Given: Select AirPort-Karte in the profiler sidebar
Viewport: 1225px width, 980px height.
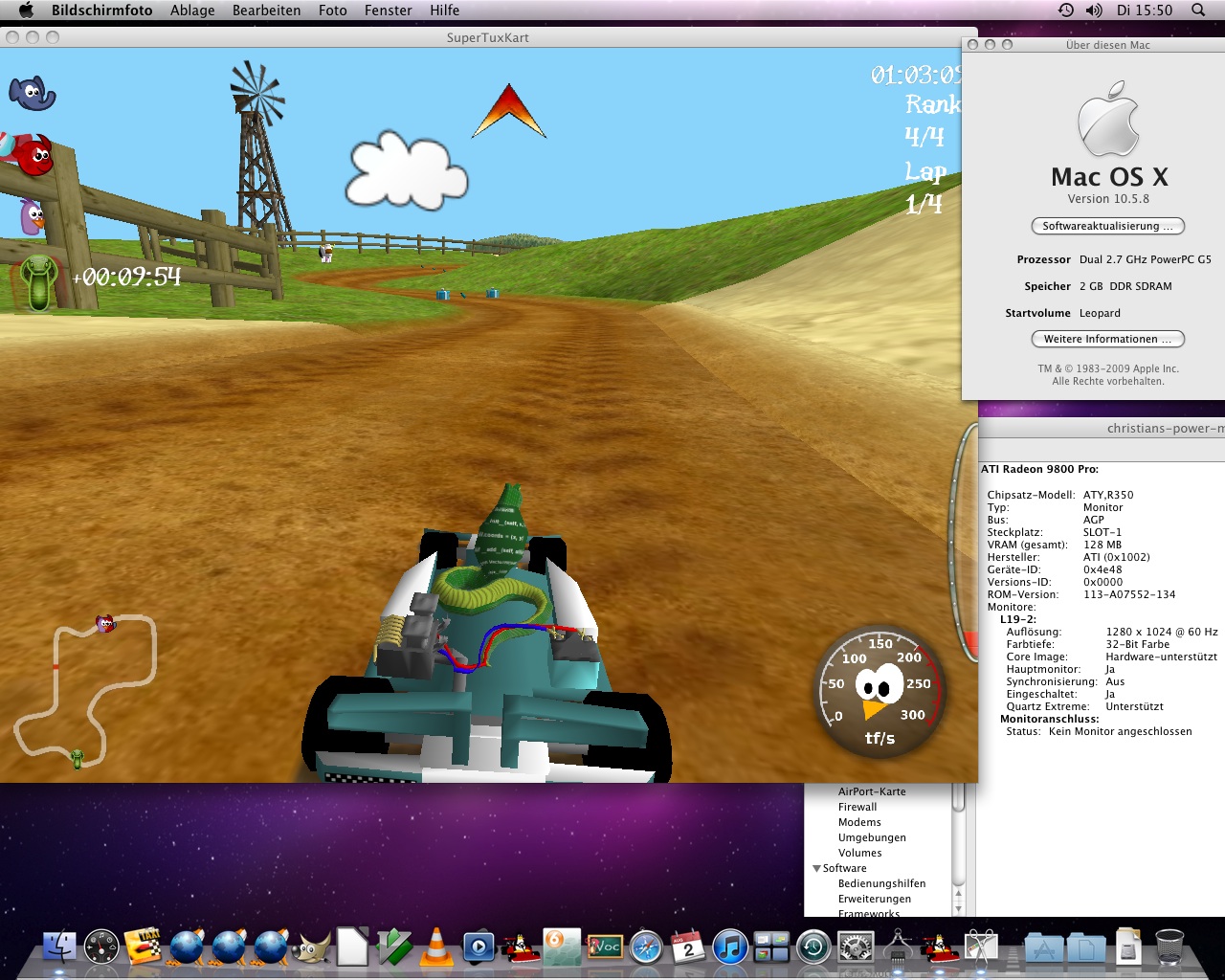Looking at the screenshot, I should click(872, 791).
